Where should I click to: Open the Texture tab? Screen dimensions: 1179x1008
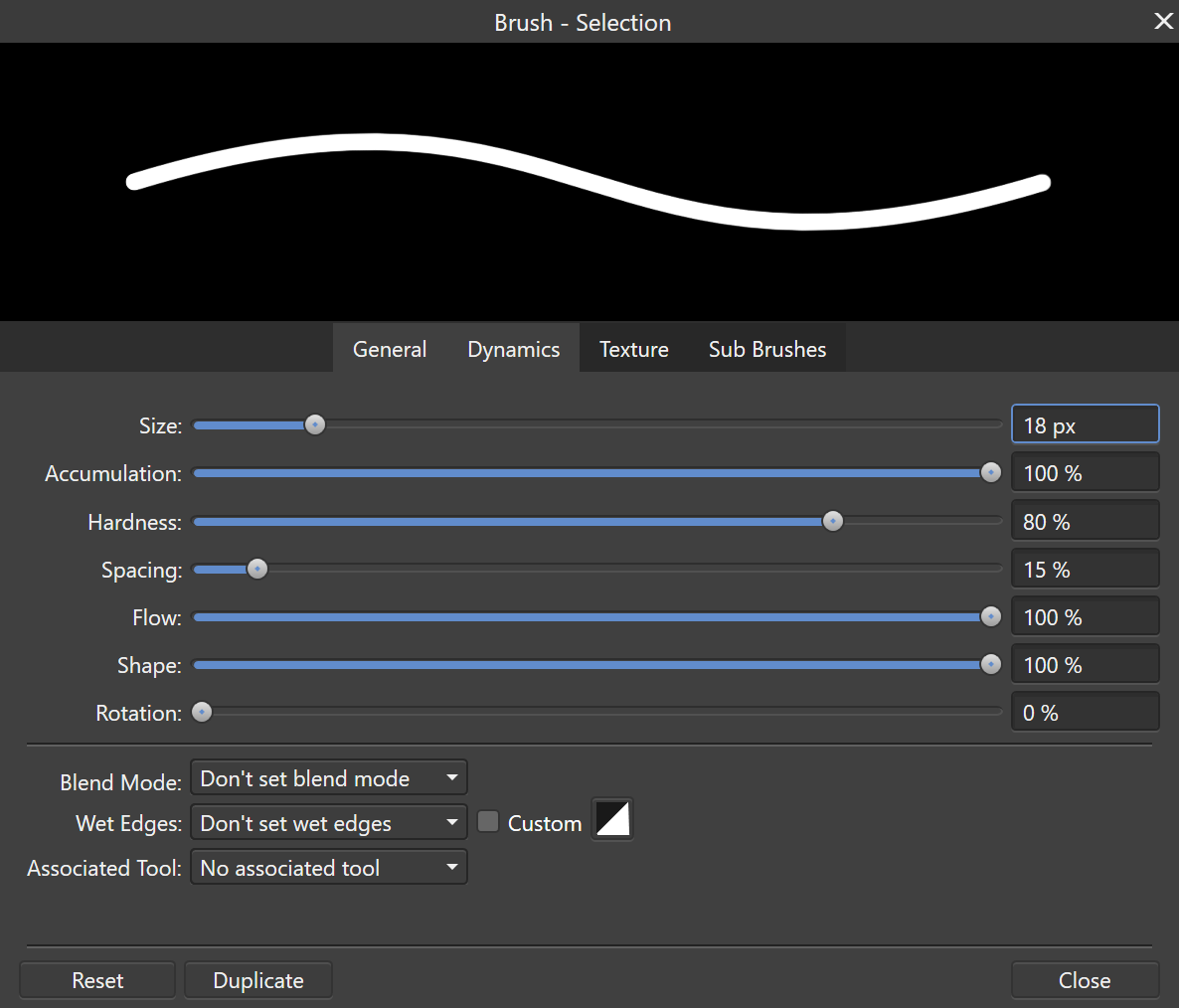pos(633,349)
